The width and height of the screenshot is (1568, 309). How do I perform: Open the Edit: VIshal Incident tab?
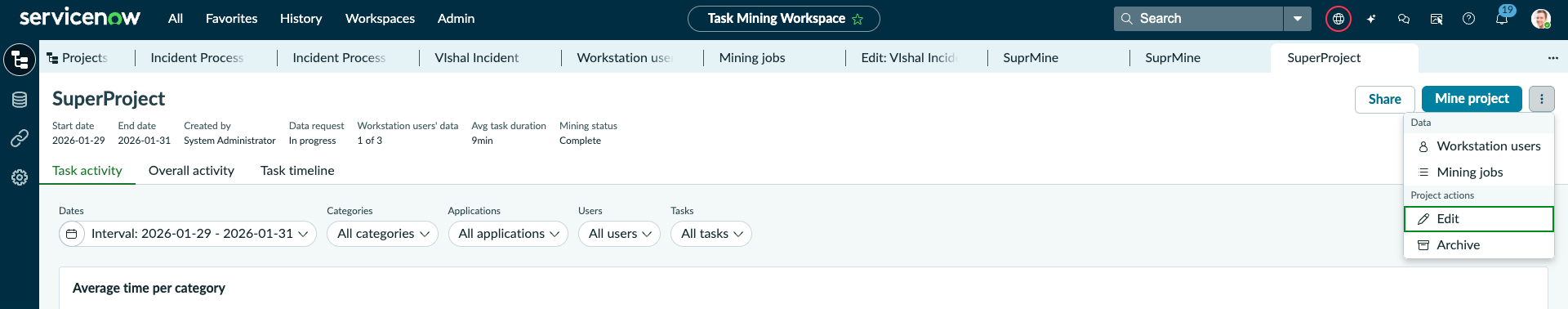[908, 58]
